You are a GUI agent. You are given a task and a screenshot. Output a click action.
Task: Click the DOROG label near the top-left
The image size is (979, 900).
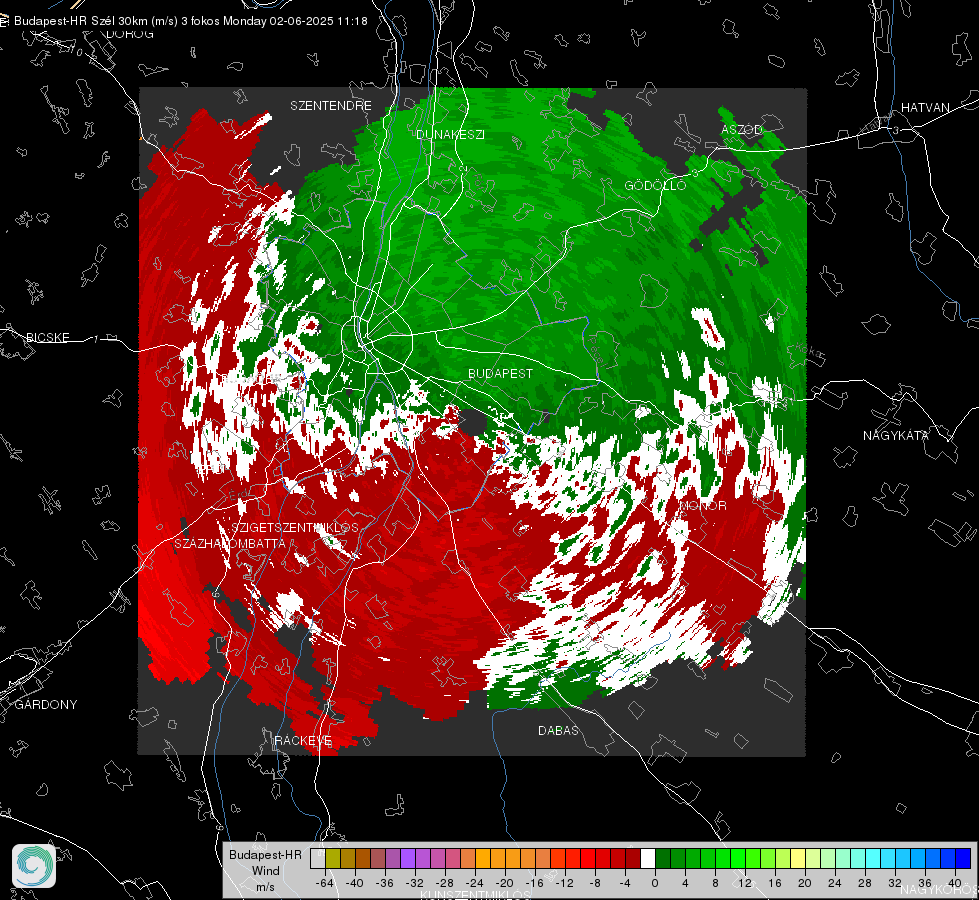click(130, 34)
